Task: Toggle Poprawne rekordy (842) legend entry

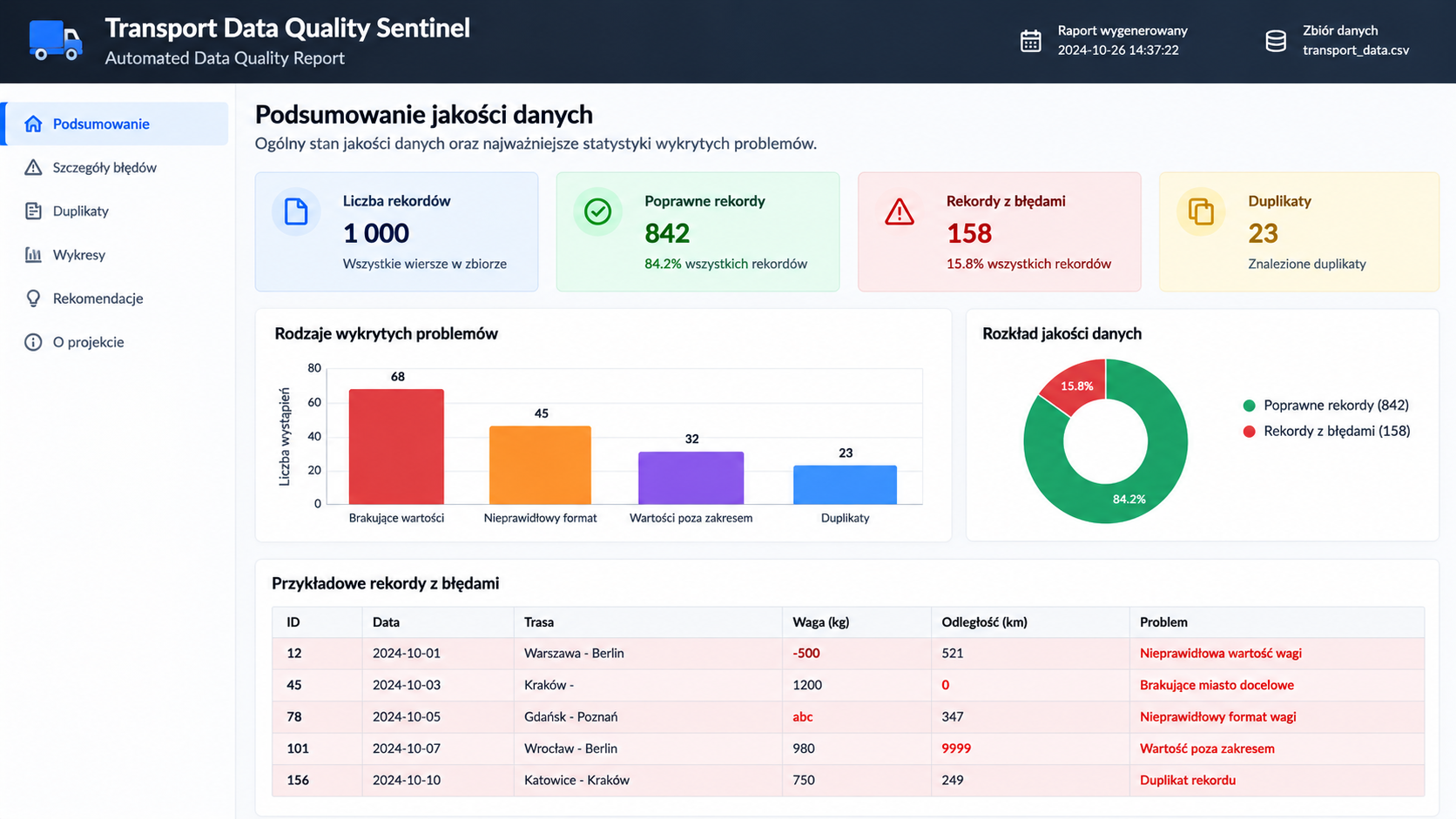Action: click(1325, 405)
